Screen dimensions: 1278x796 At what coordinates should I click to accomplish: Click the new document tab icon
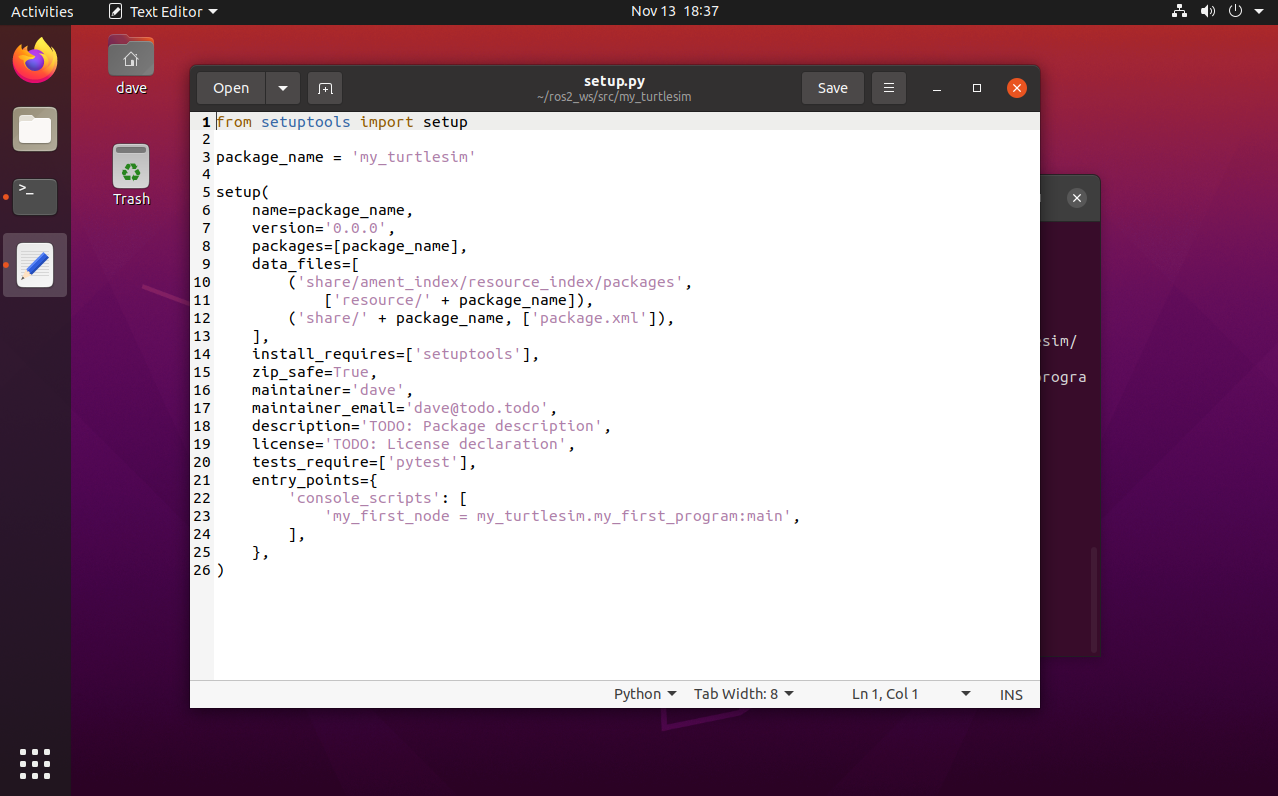tap(325, 88)
